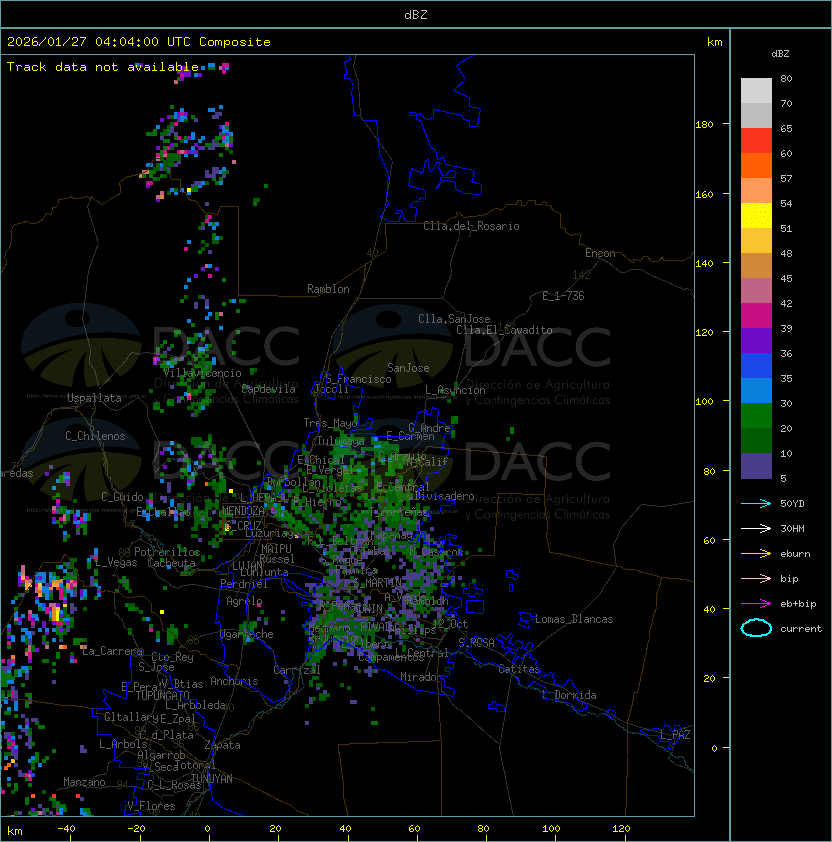The width and height of the screenshot is (832, 842).
Task: Click the Clla.del_Rosario map label
Action: (471, 226)
